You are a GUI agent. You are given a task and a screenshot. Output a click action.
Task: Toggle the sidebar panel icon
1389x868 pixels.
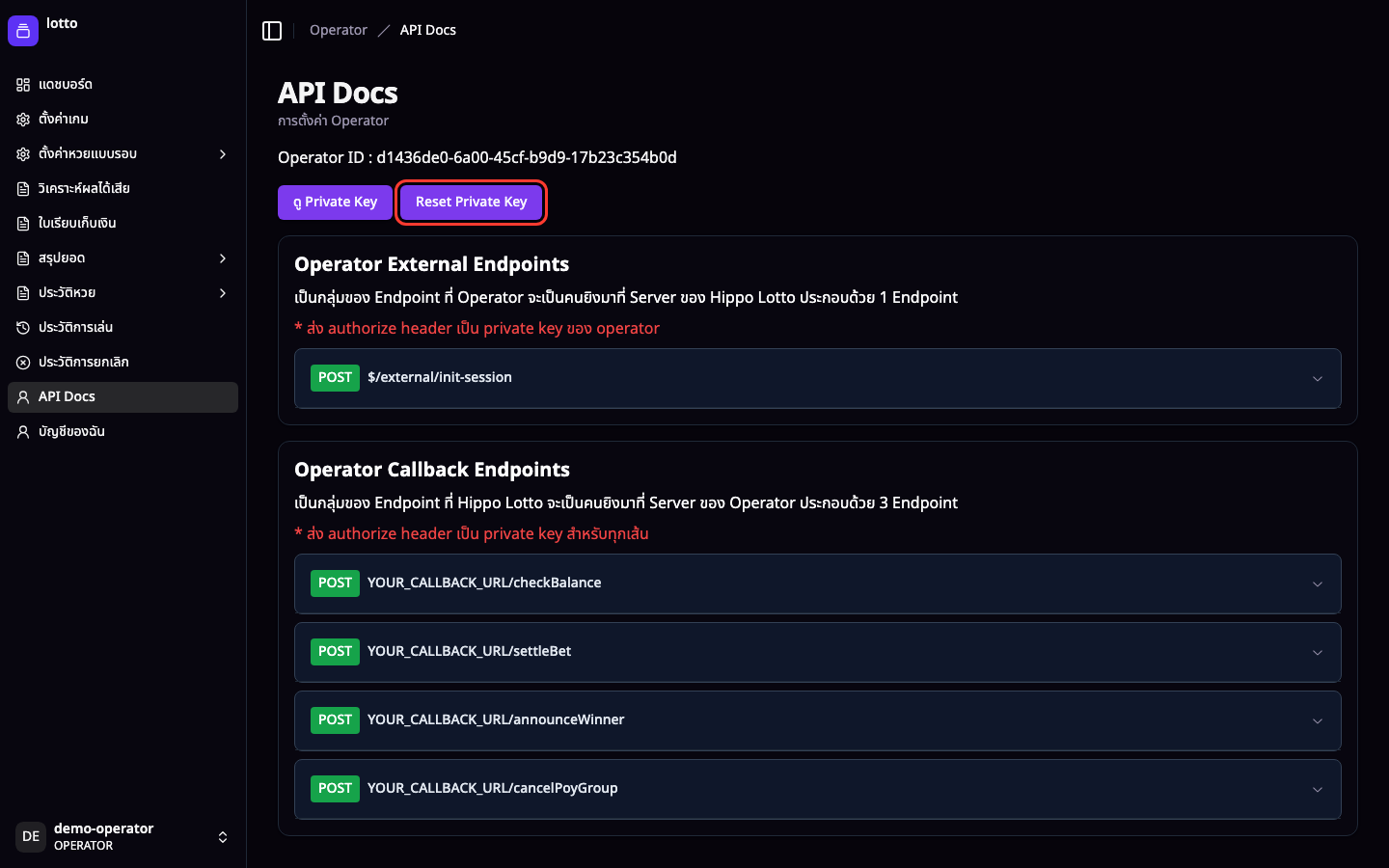pyautogui.click(x=272, y=31)
